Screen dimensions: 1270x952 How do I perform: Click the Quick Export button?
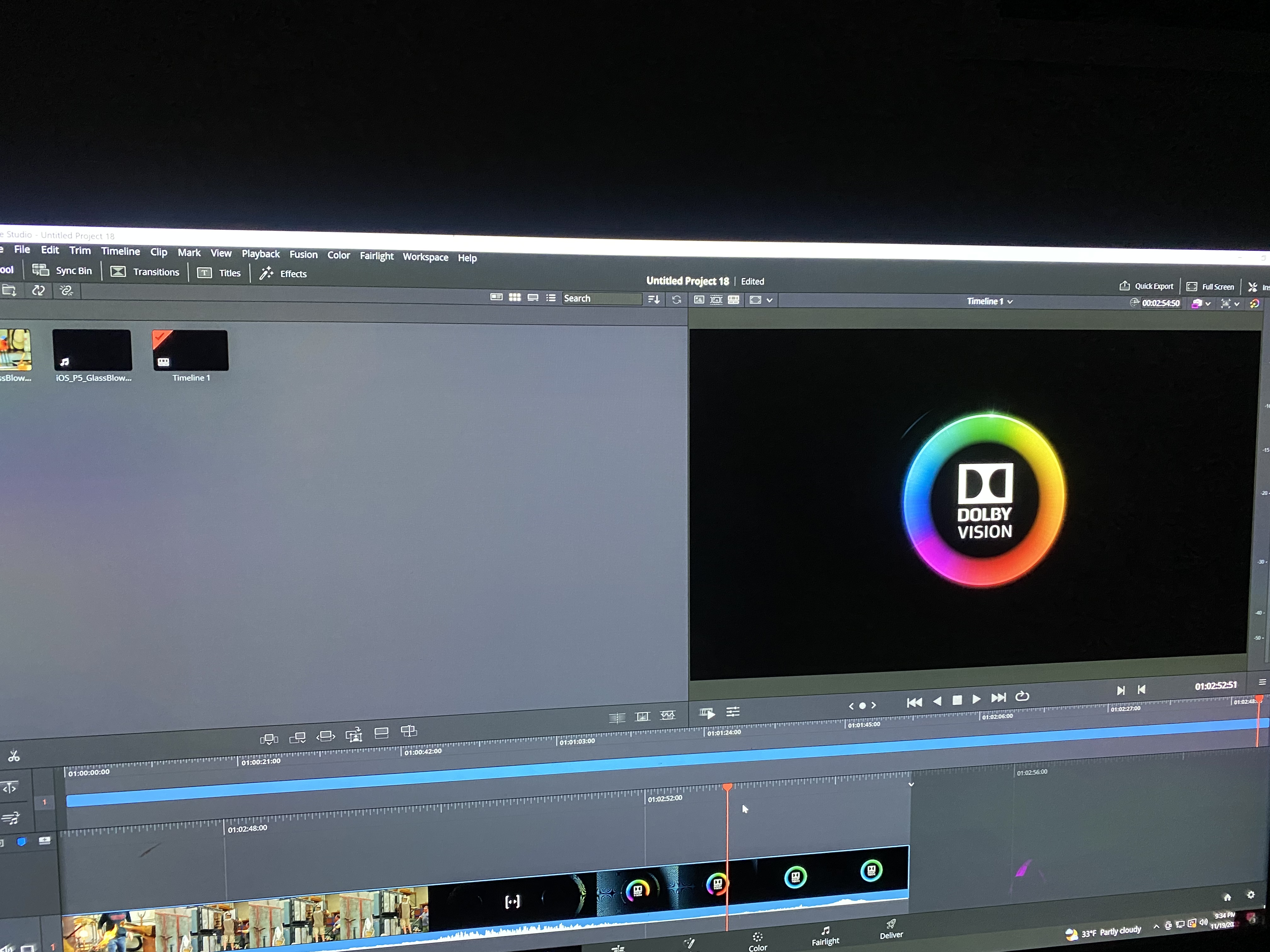click(1146, 286)
